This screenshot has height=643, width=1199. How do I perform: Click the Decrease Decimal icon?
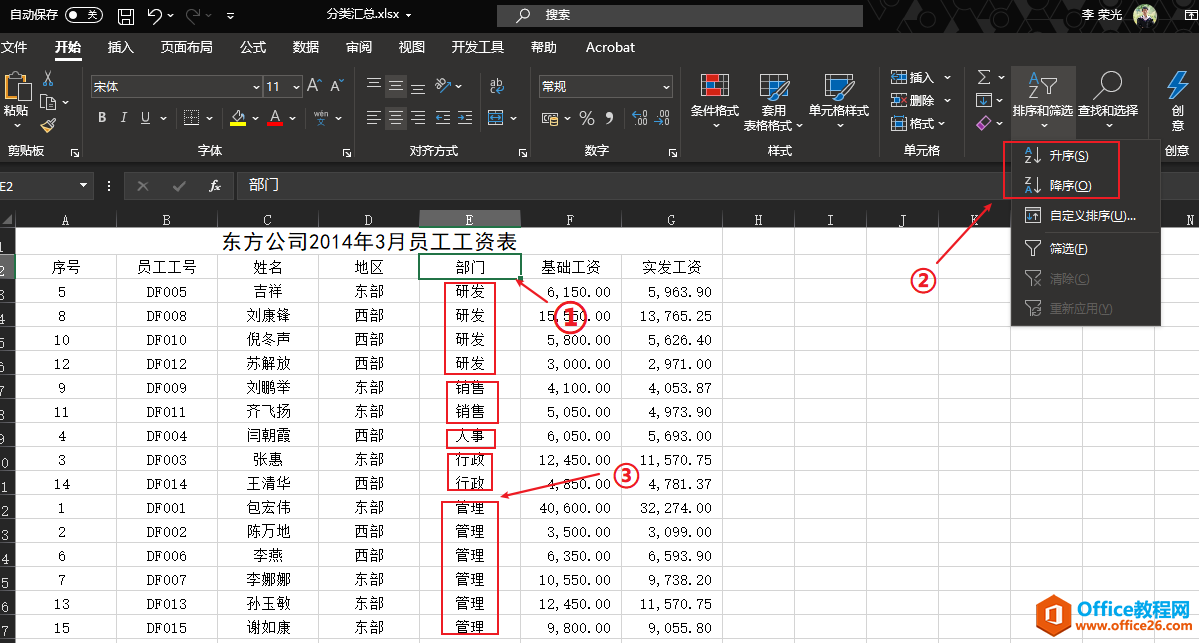coord(663,119)
